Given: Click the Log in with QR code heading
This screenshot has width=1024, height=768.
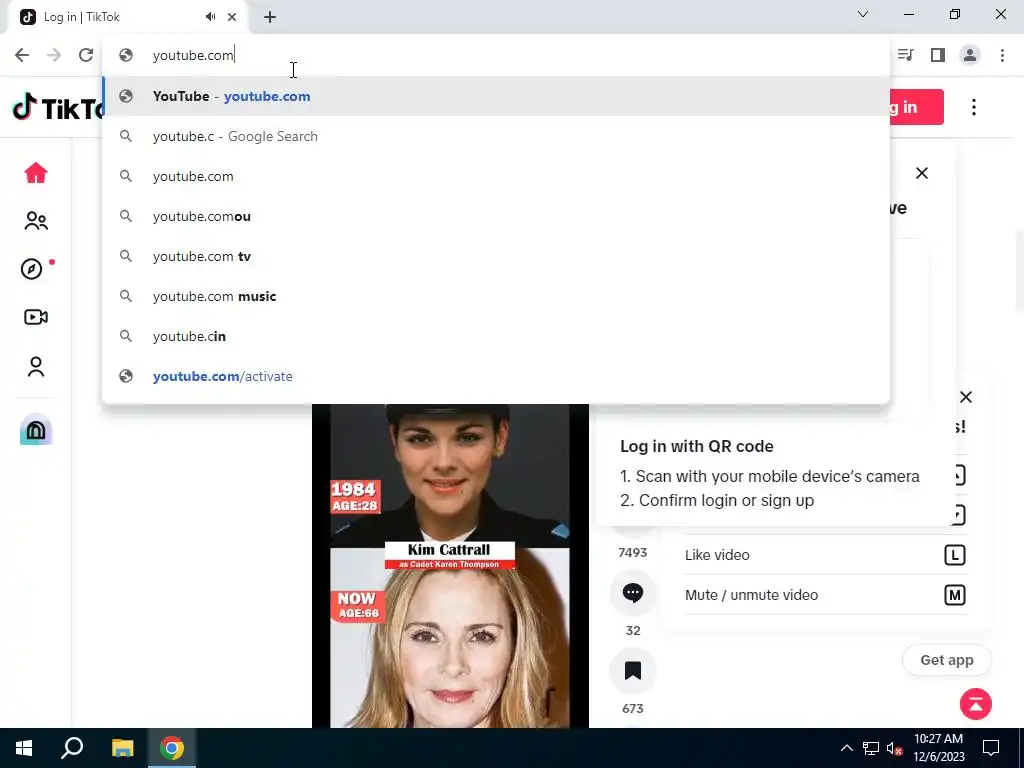Looking at the screenshot, I should tap(697, 446).
